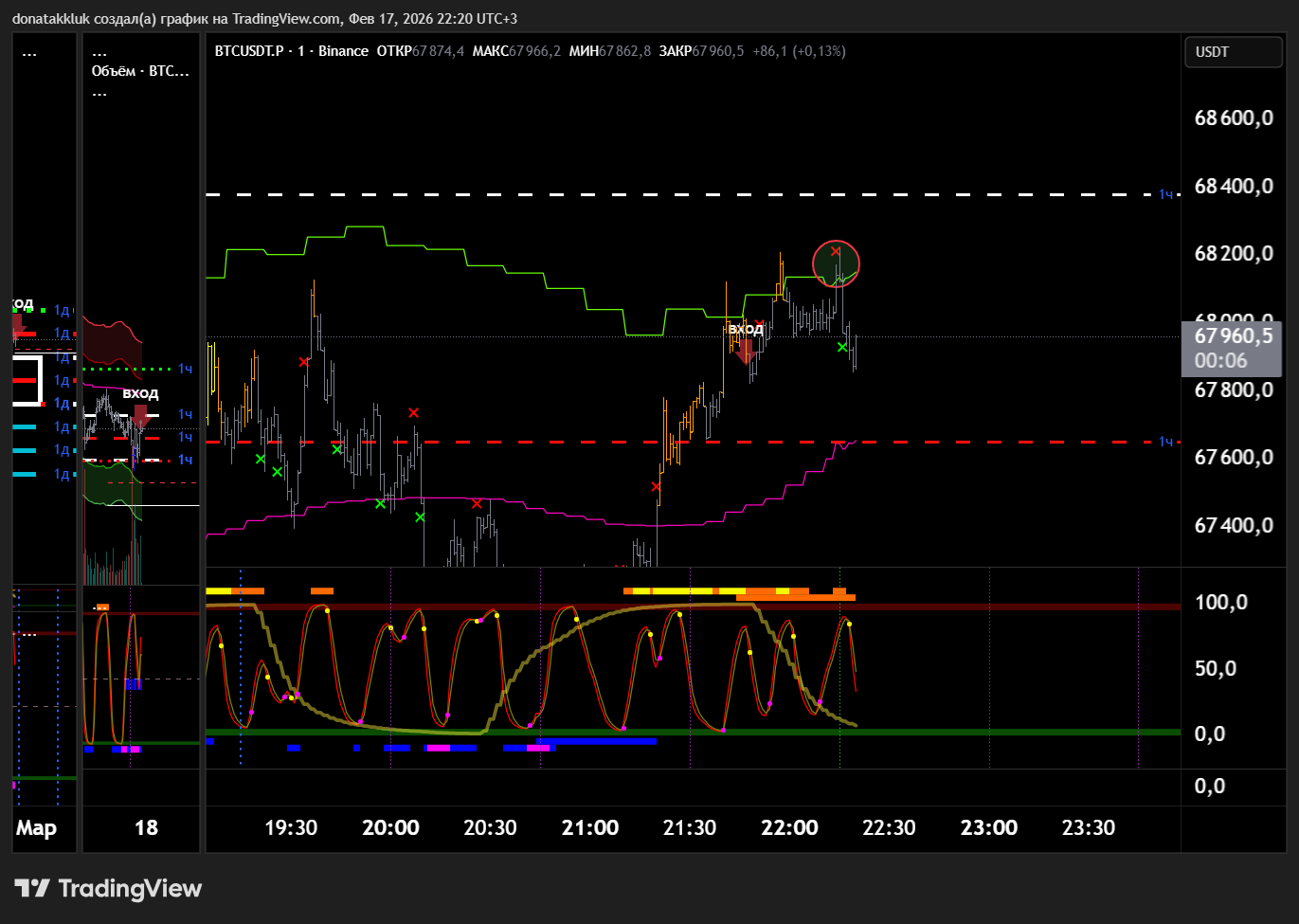Click the 'Объём · BTC...' indicator legend
This screenshot has width=1299, height=924.
pyautogui.click(x=140, y=71)
